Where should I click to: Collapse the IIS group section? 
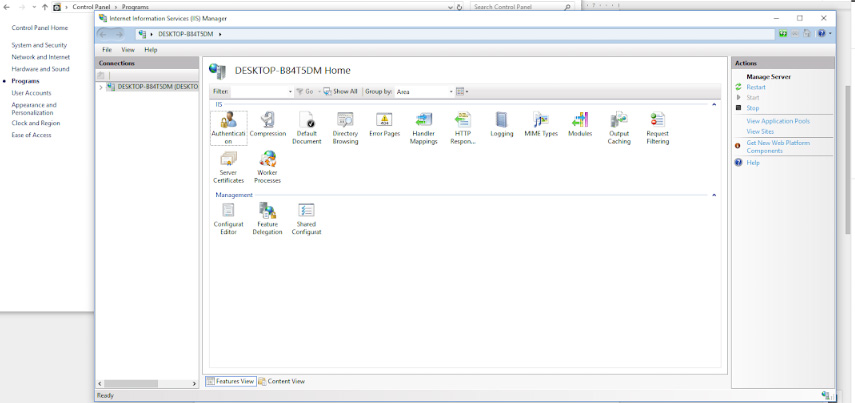click(714, 104)
